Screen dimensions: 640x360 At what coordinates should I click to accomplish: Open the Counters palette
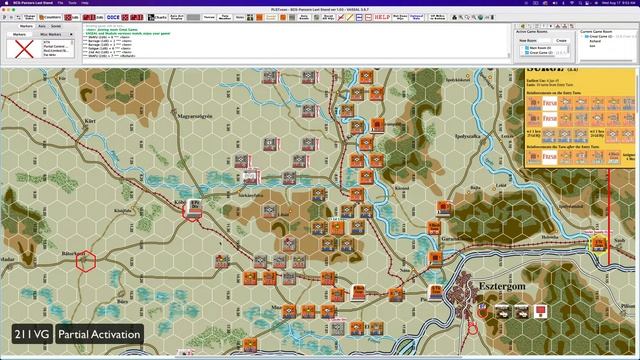pos(50,17)
